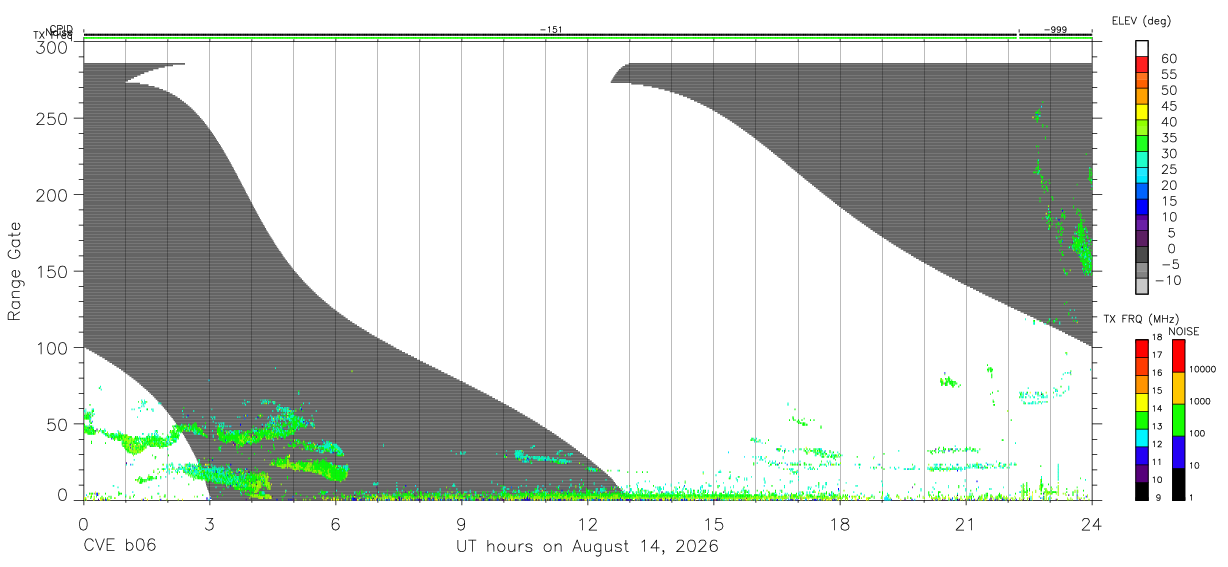Click the '150' range gate tick label
1228x567 pixels.
pyautogui.click(x=51, y=271)
